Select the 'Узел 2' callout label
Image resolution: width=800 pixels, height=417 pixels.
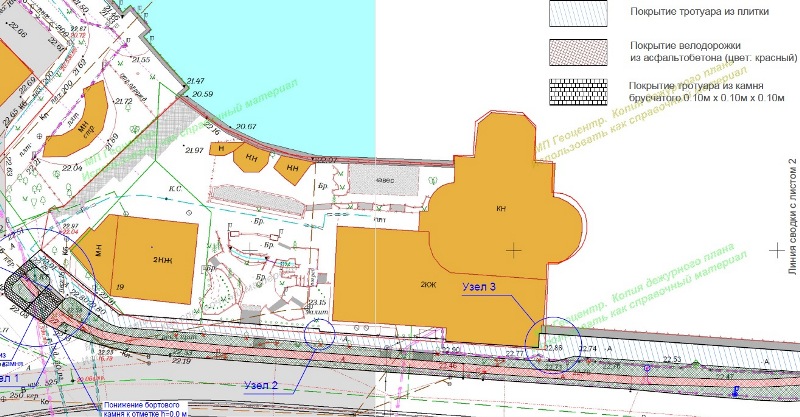coord(262,384)
